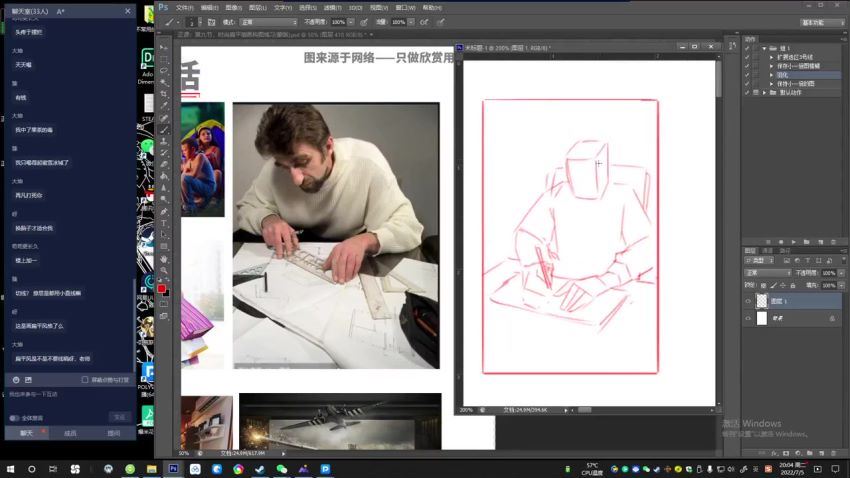850x478 pixels.
Task: Select the Eraser tool
Action: click(x=164, y=164)
